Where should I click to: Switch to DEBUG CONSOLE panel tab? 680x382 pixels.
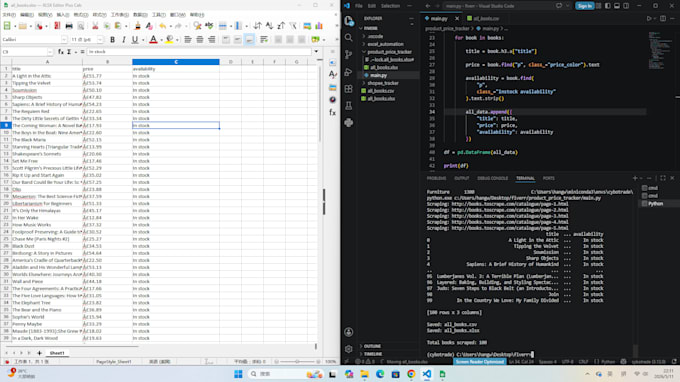coord(493,178)
